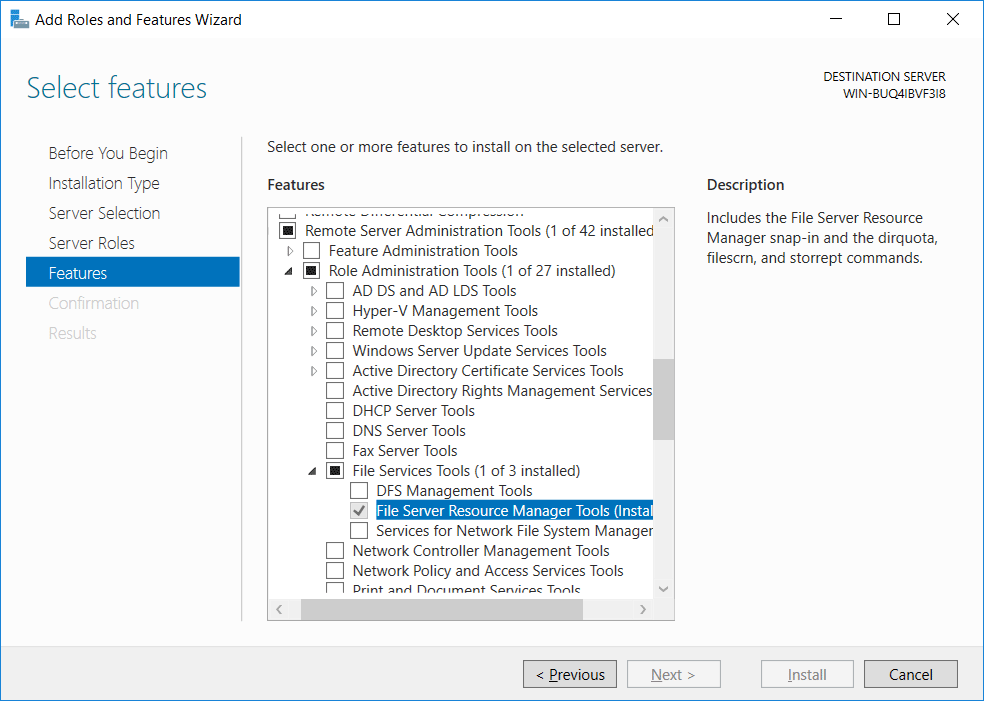The width and height of the screenshot is (984, 701).
Task: Enable the DHCP Server Tools checkbox
Action: pyautogui.click(x=335, y=410)
